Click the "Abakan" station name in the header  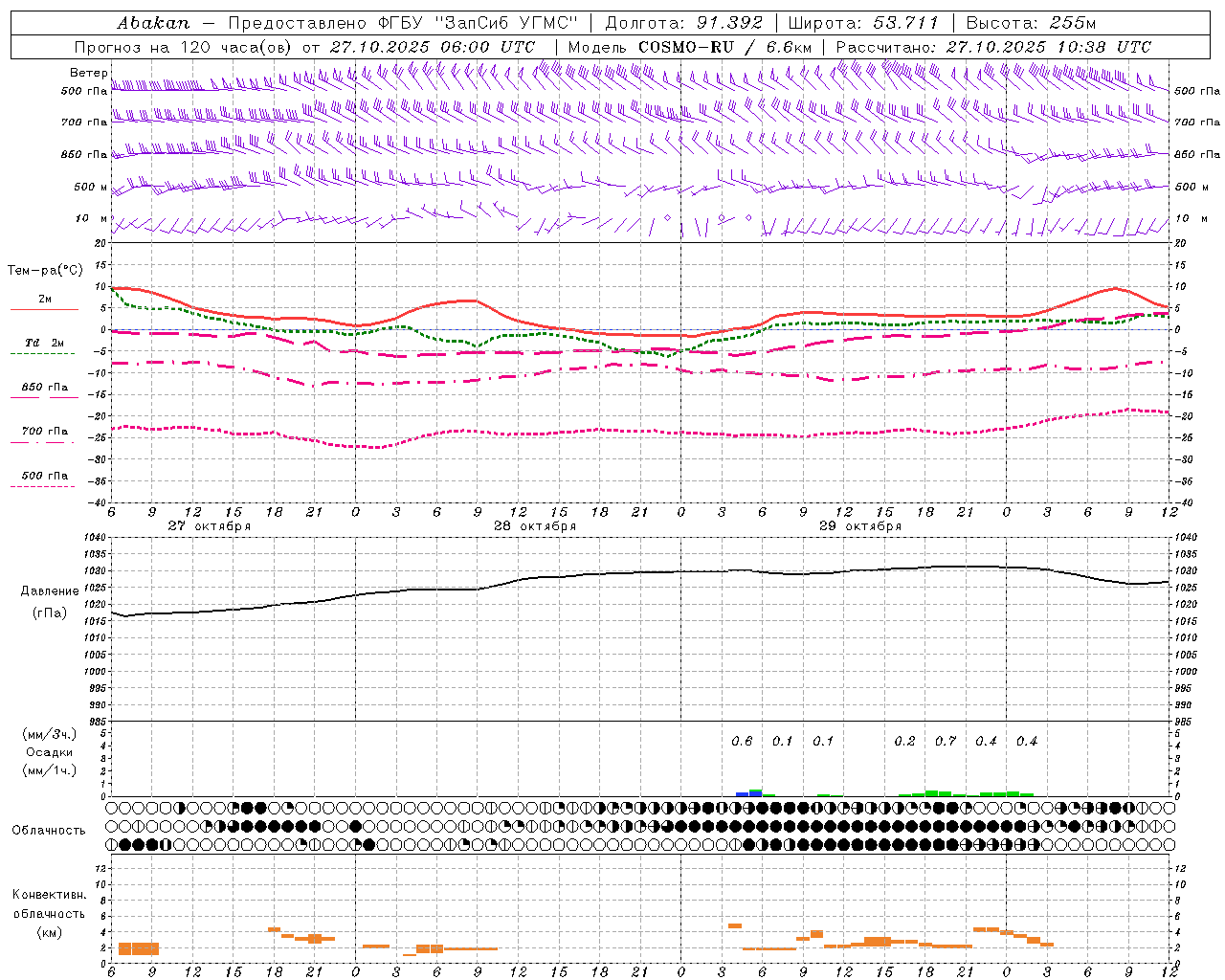click(x=153, y=23)
